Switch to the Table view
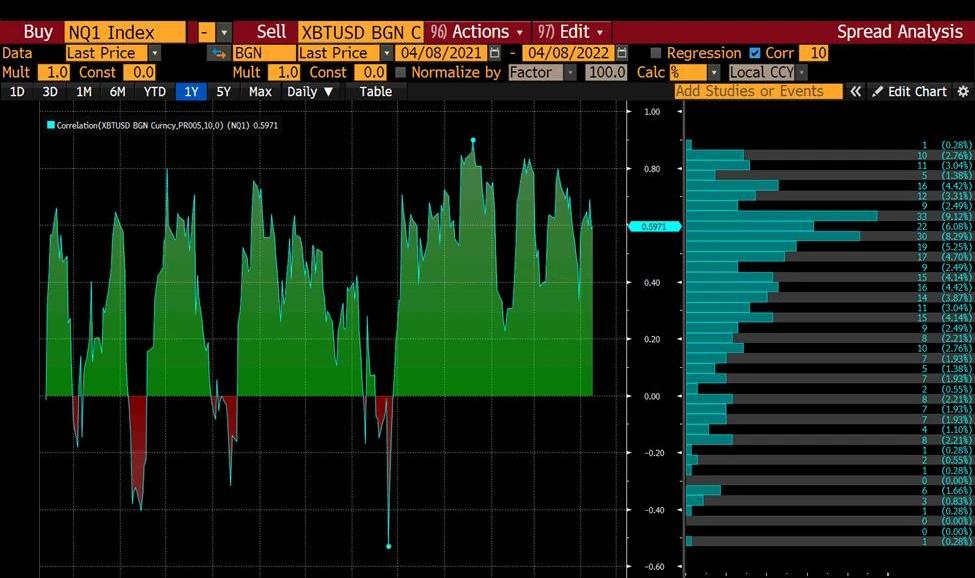975x578 pixels. tap(376, 91)
